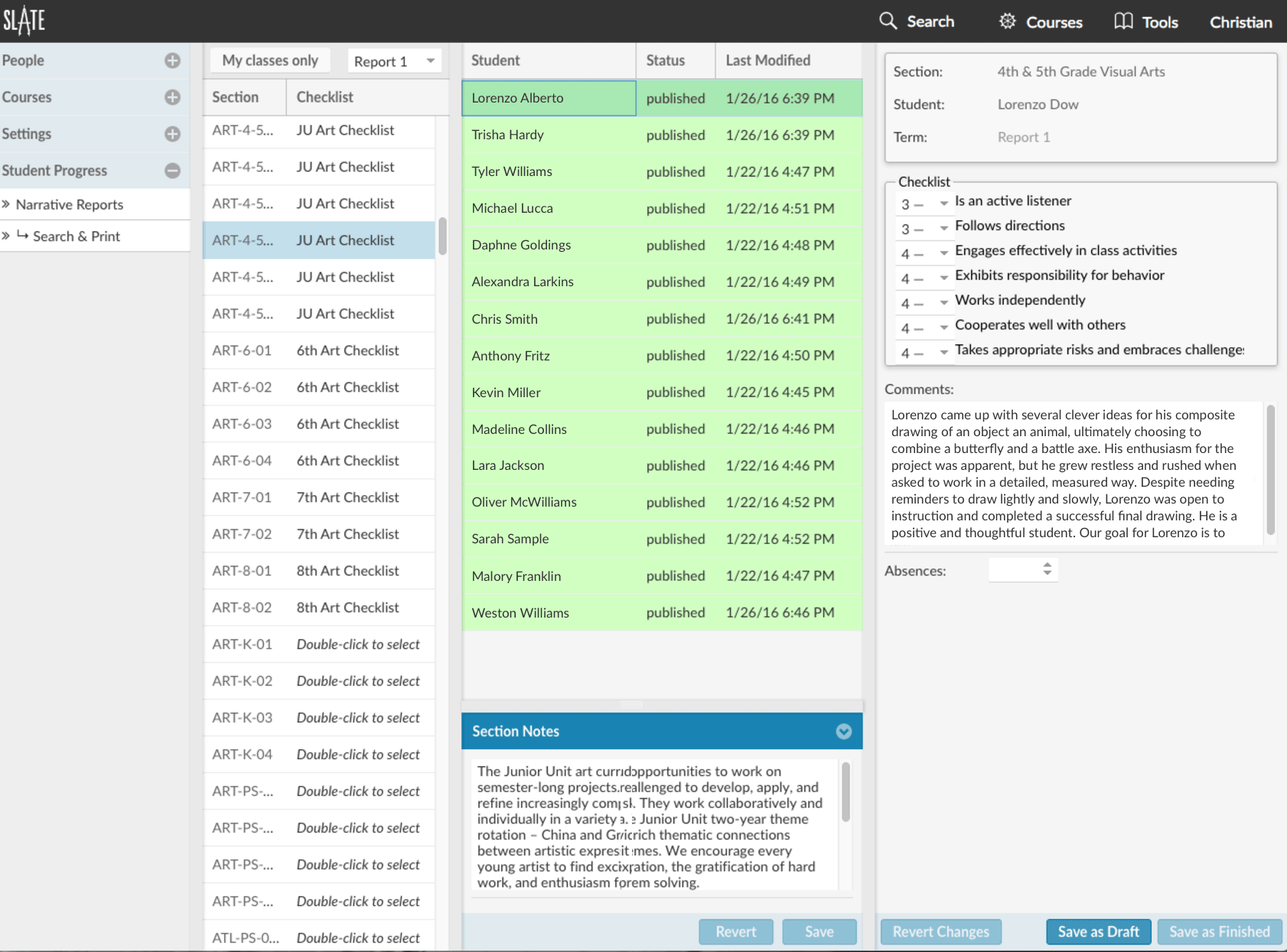Click the Tools book icon
Viewport: 1287px width, 952px height.
point(1123,21)
